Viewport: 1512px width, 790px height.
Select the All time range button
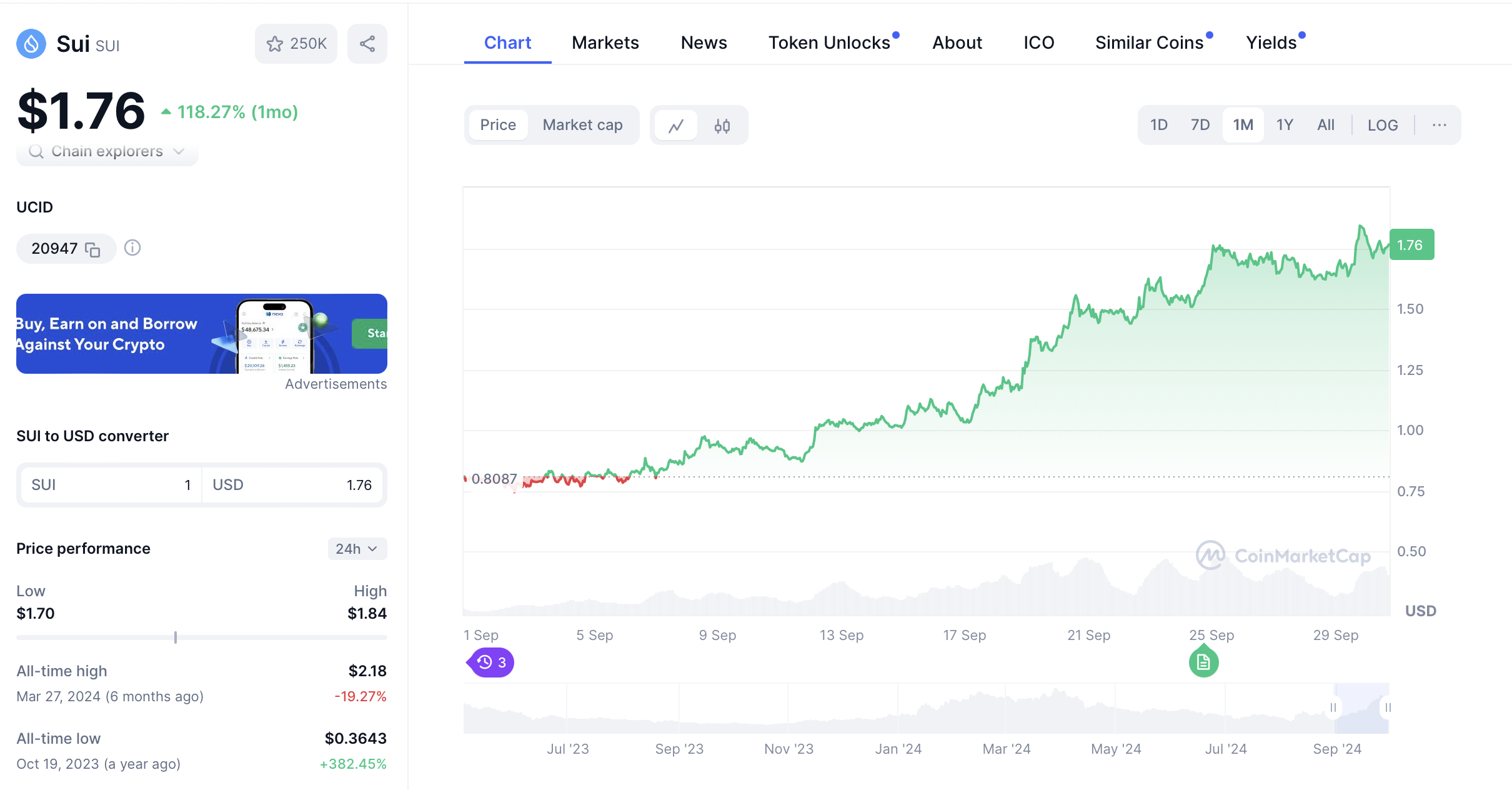click(x=1325, y=125)
